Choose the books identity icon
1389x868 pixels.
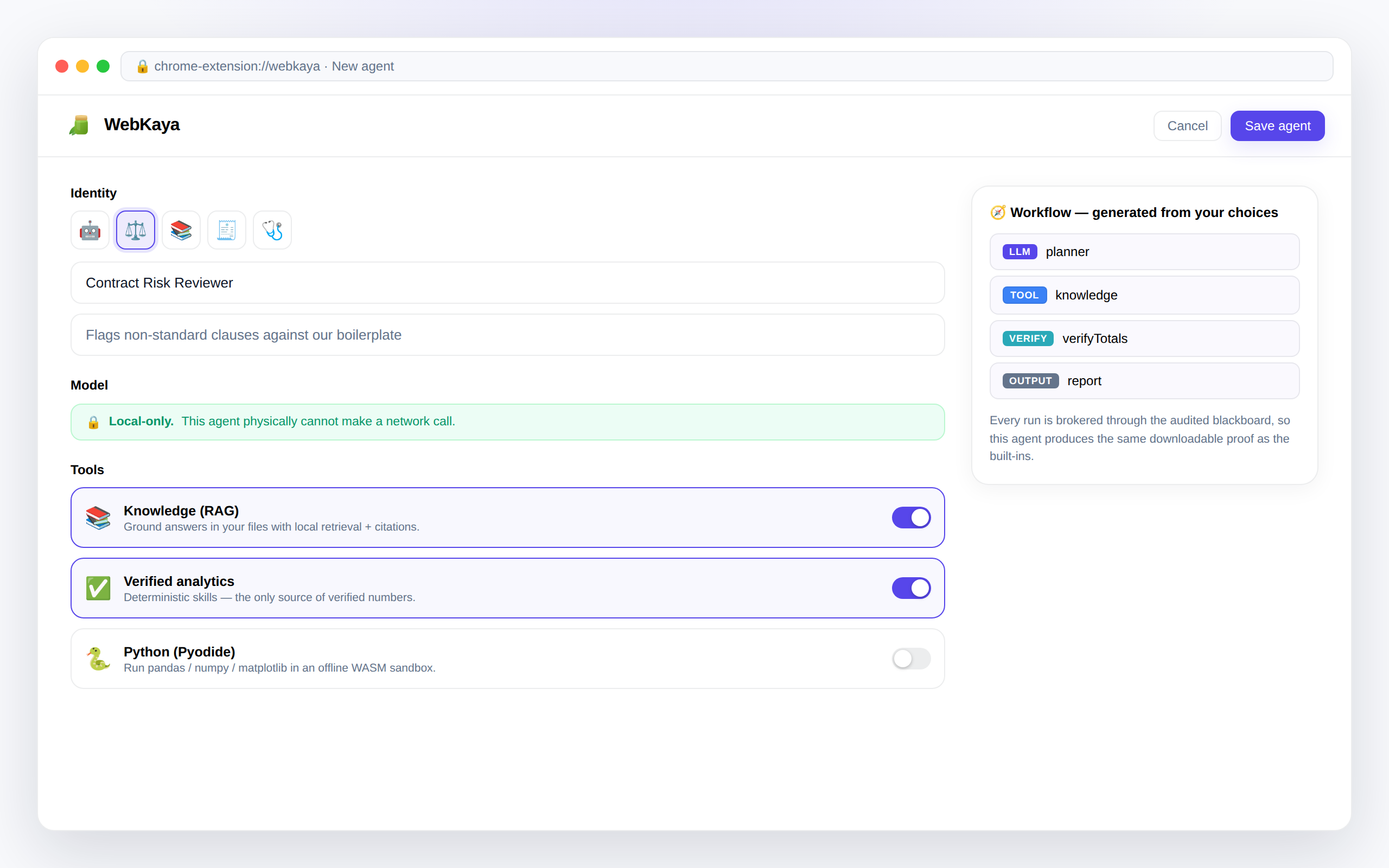click(181, 230)
